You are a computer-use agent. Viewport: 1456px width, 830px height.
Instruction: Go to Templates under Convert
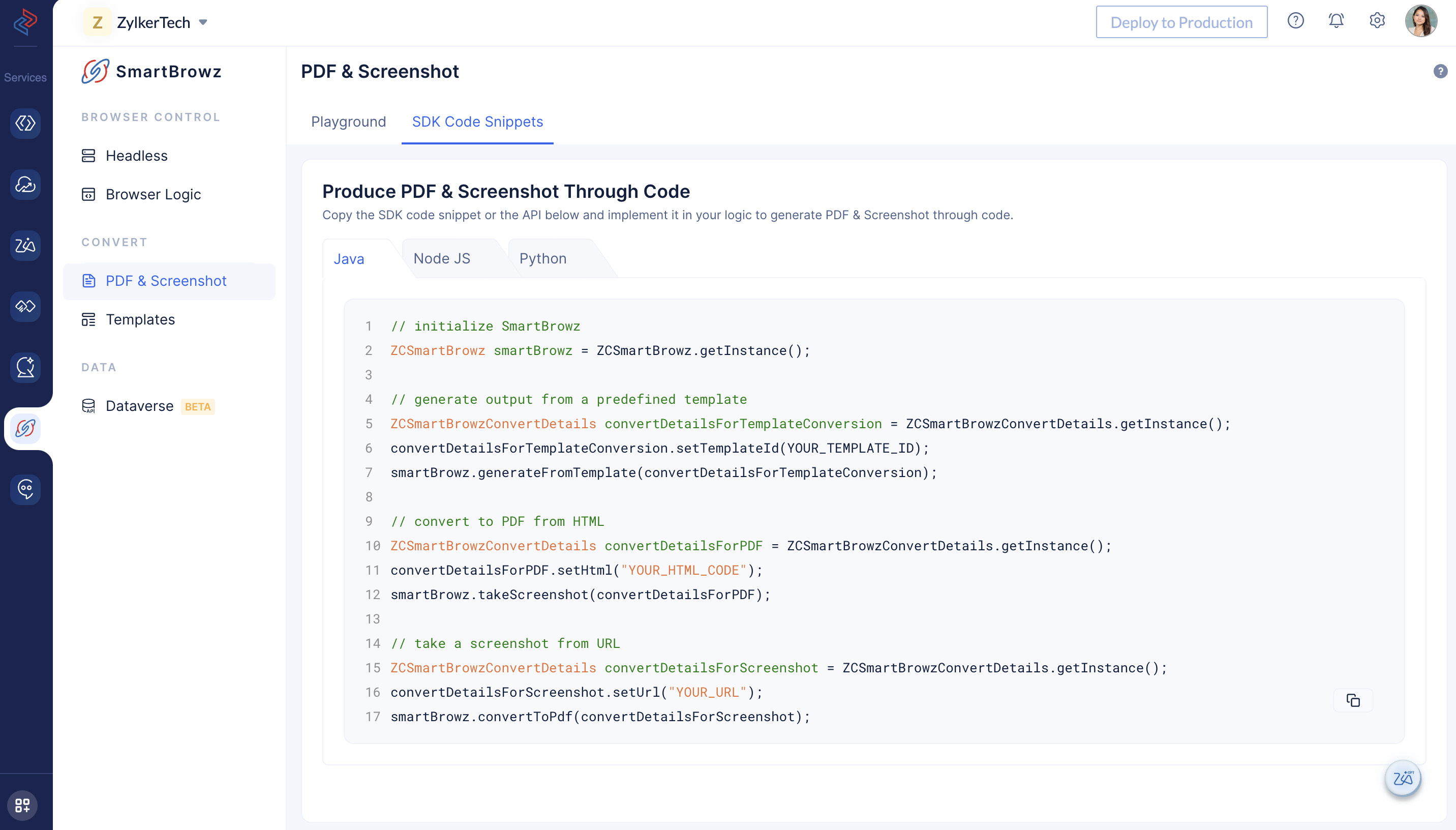140,319
